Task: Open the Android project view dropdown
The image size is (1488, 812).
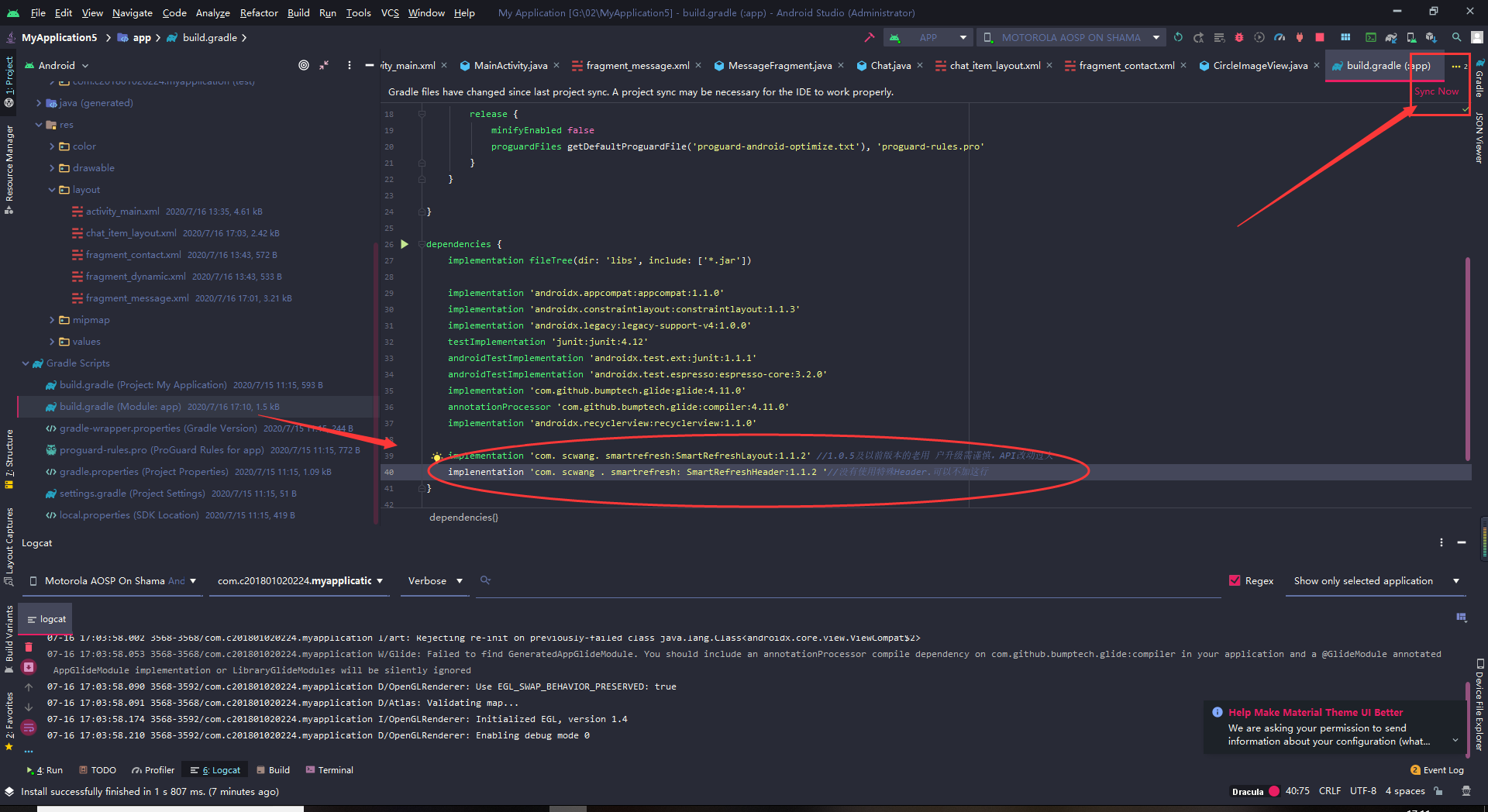Action: tap(57, 65)
